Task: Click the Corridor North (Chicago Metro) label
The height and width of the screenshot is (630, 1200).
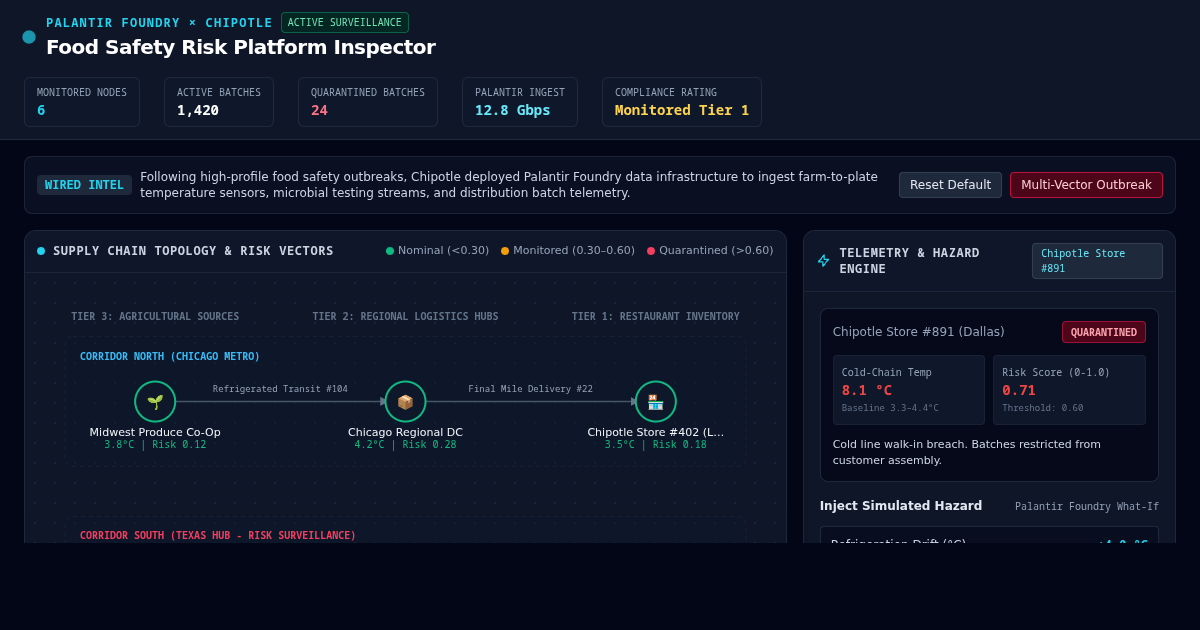Action: 170,357
